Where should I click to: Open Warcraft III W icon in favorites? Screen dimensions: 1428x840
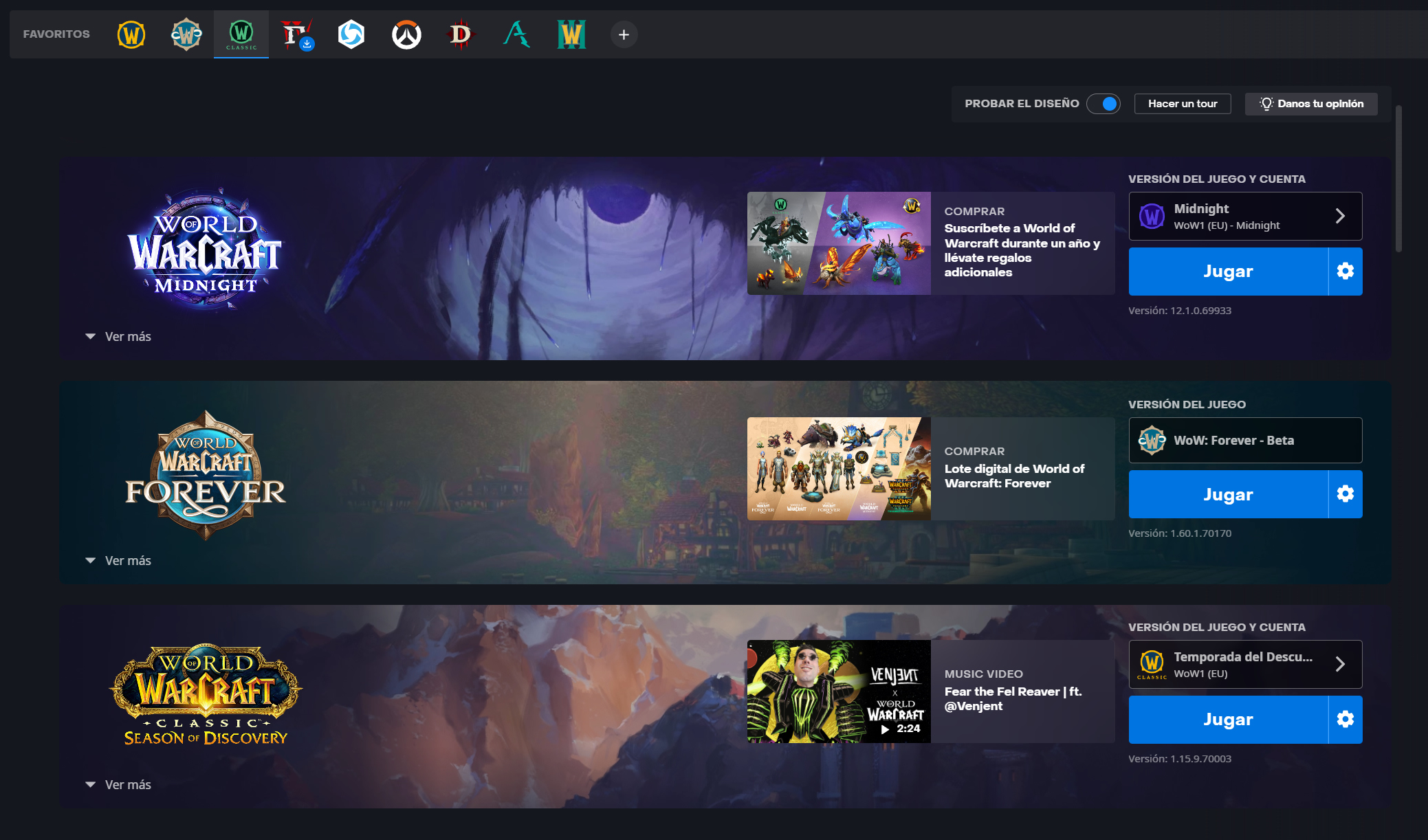coord(571,34)
